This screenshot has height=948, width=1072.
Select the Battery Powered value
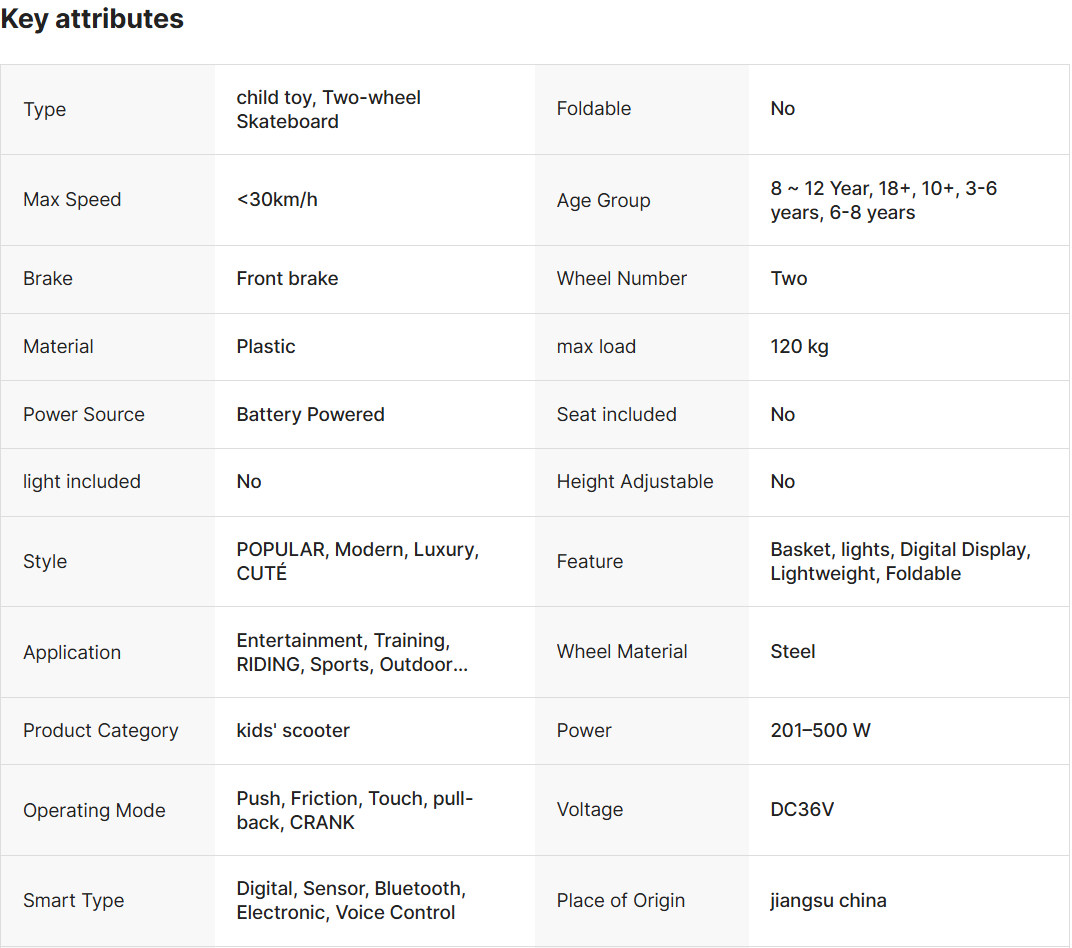pyautogui.click(x=310, y=415)
